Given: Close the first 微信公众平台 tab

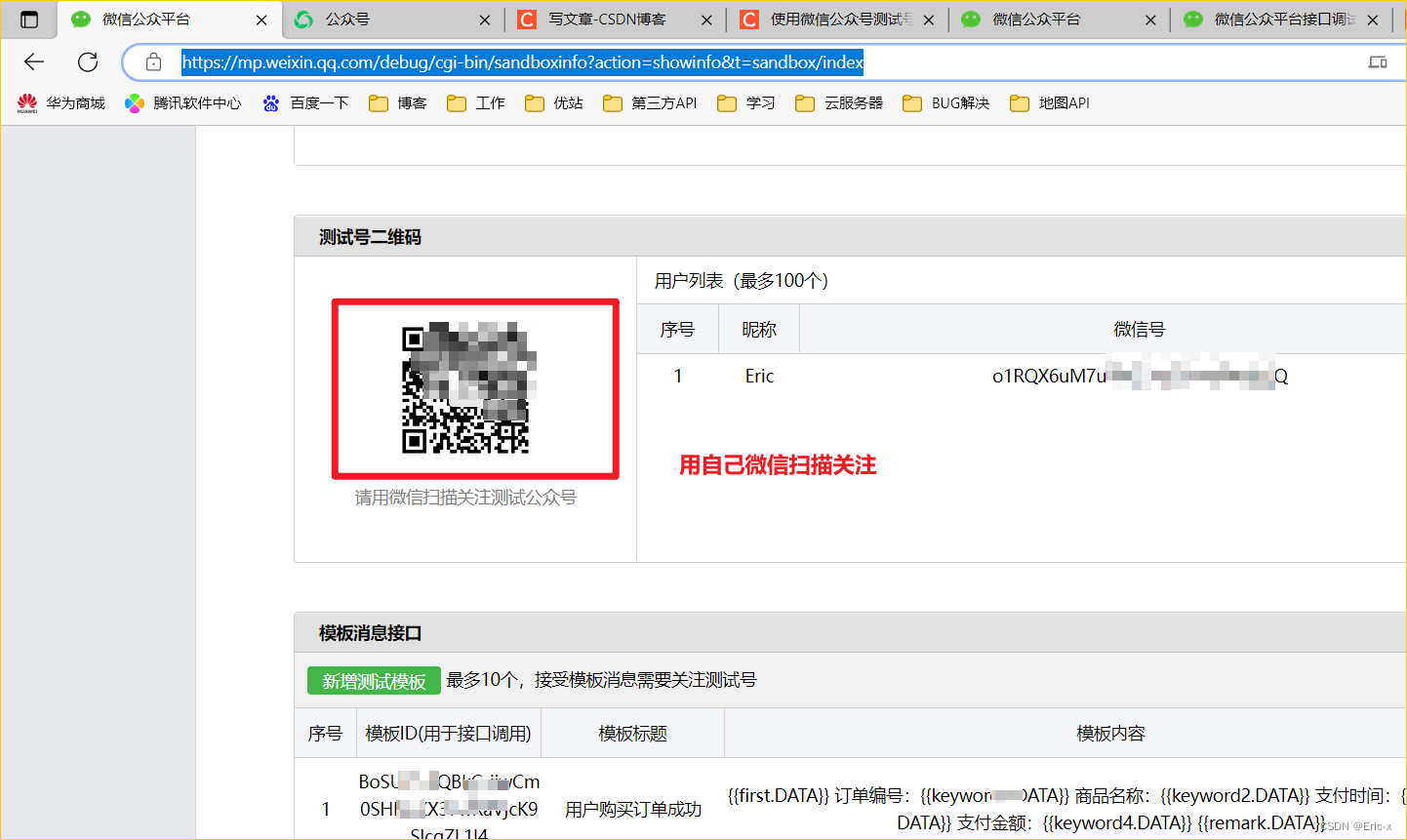Looking at the screenshot, I should (261, 20).
